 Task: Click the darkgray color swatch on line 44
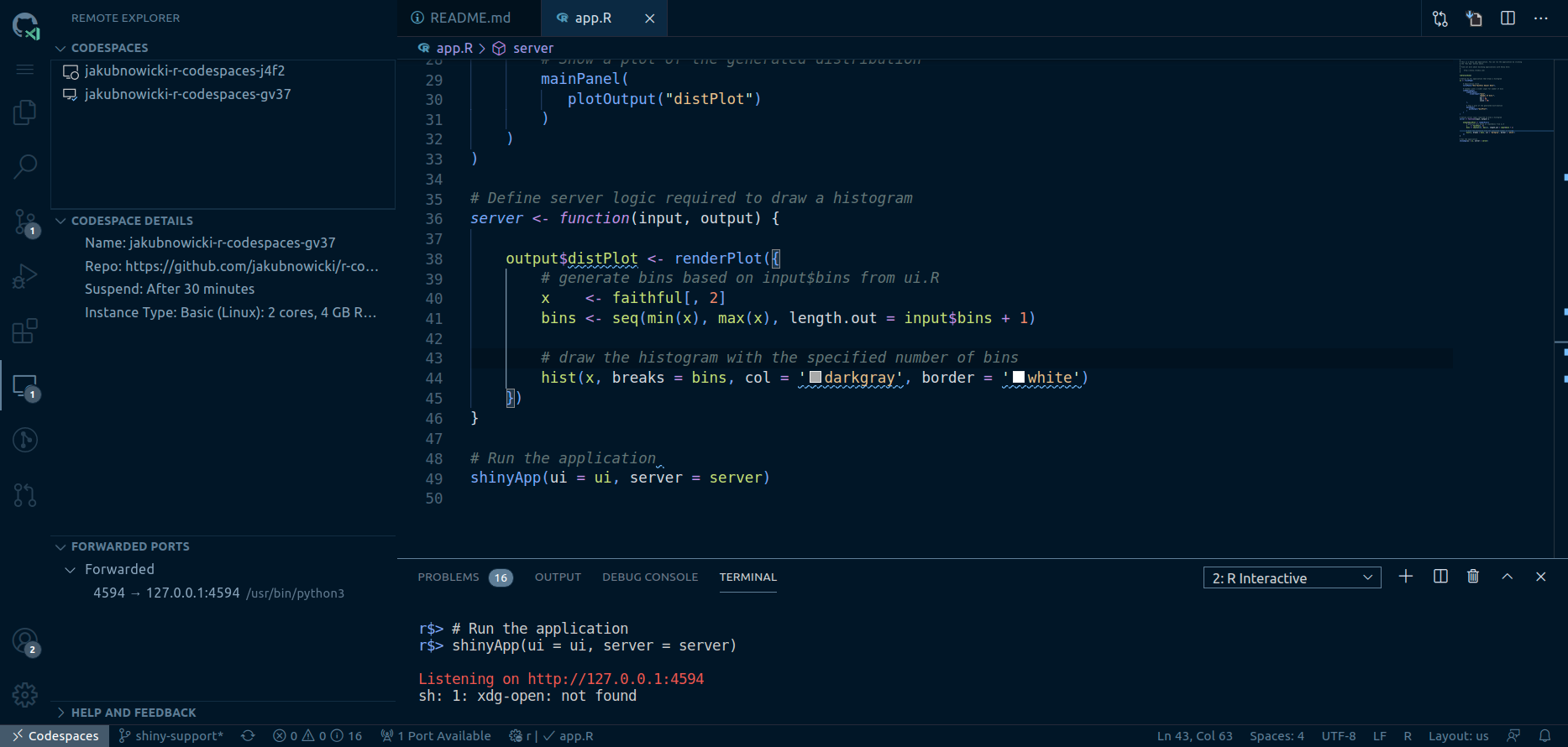(x=815, y=378)
